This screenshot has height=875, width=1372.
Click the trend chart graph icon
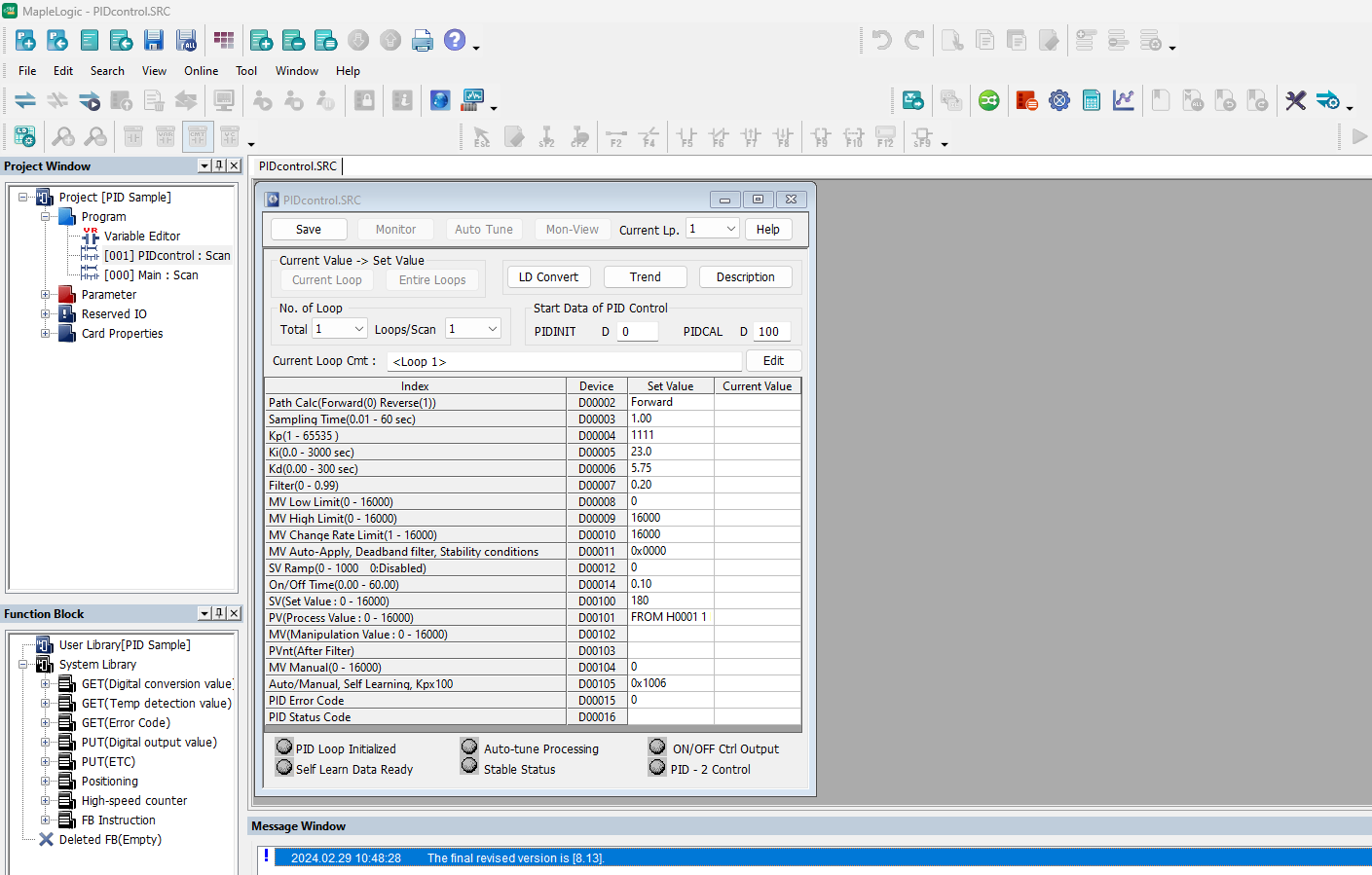(1124, 100)
